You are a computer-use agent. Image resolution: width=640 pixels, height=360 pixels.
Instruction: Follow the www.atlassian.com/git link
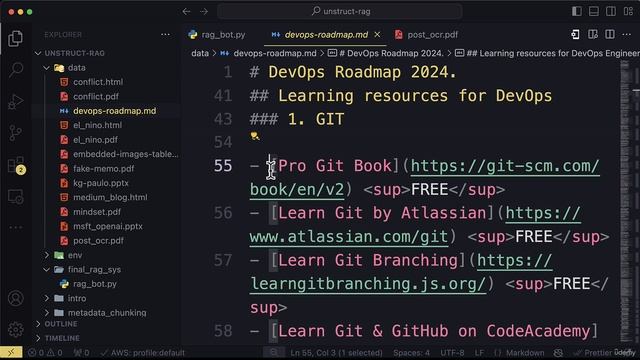click(x=349, y=237)
